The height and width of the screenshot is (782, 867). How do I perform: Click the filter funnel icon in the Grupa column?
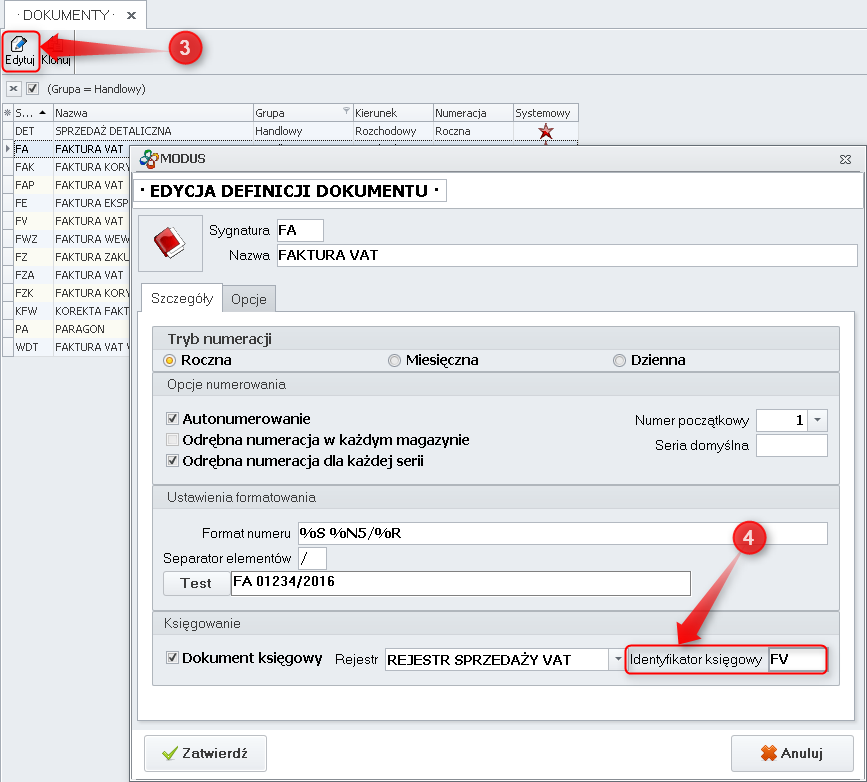click(346, 113)
